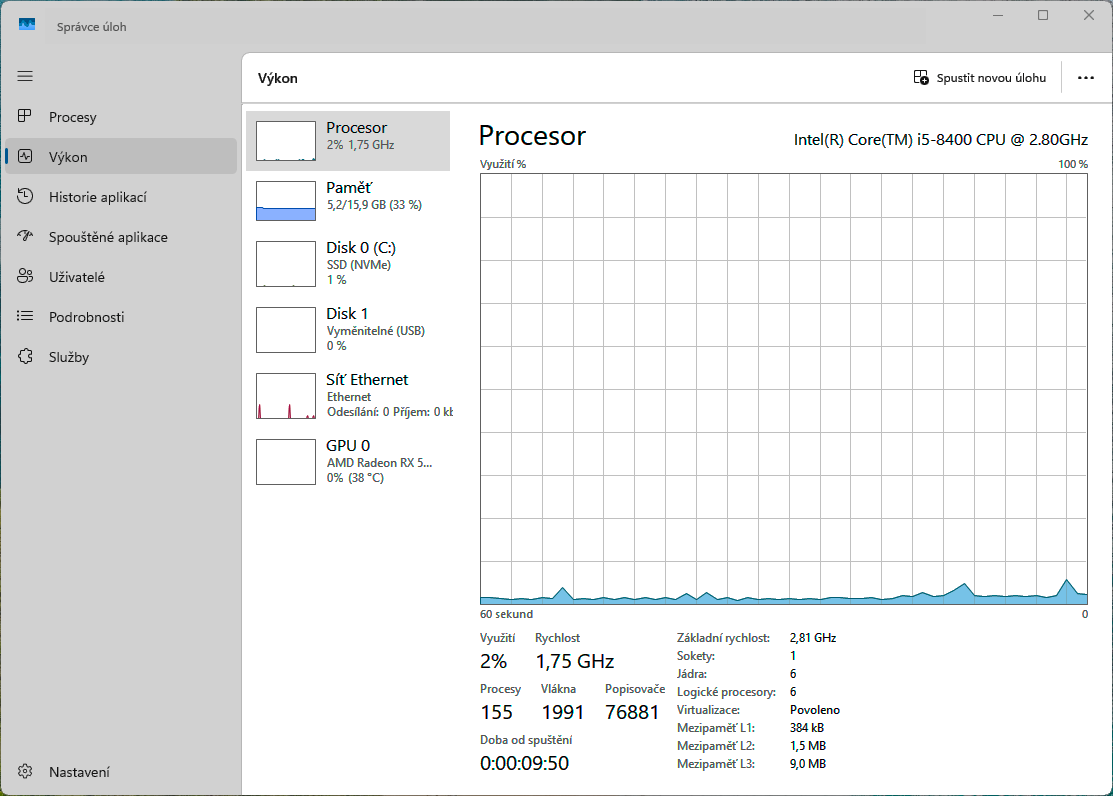Select Disk 0 (C:) performance item
Image resolution: width=1113 pixels, height=796 pixels.
click(348, 262)
